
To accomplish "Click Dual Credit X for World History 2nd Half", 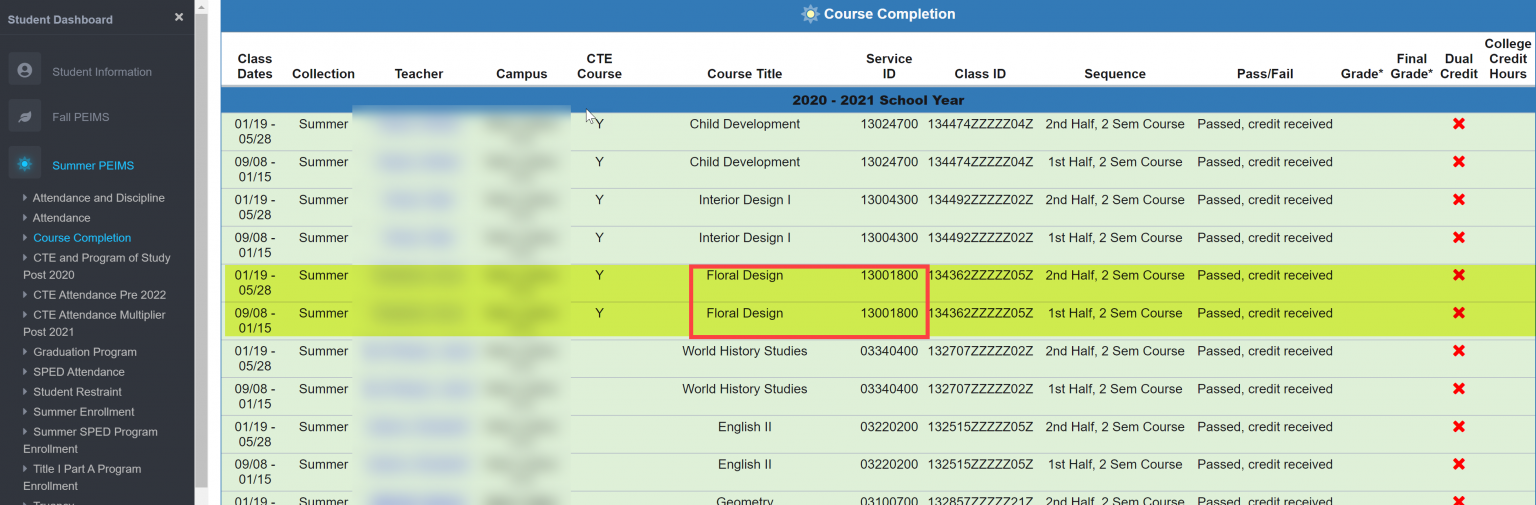I will [1458, 351].
